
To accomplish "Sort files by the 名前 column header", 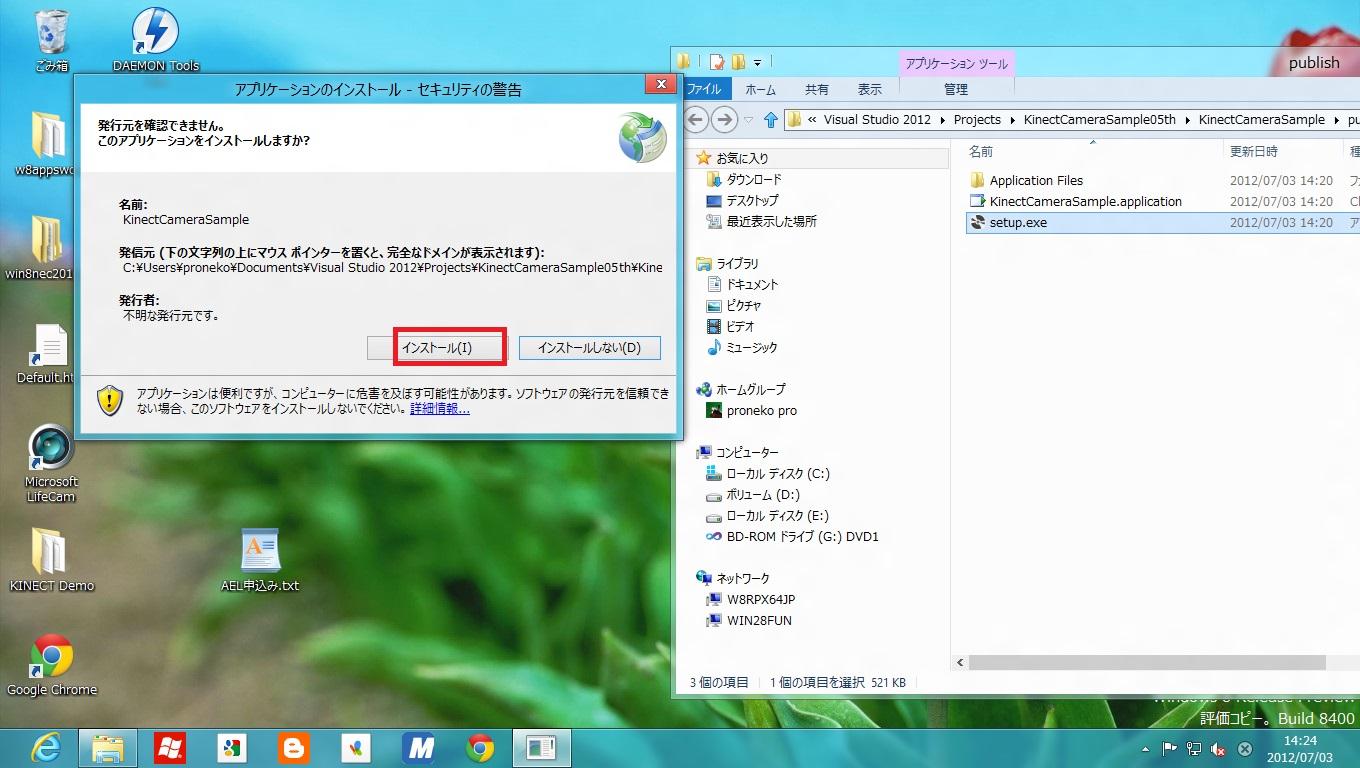I will 981,151.
